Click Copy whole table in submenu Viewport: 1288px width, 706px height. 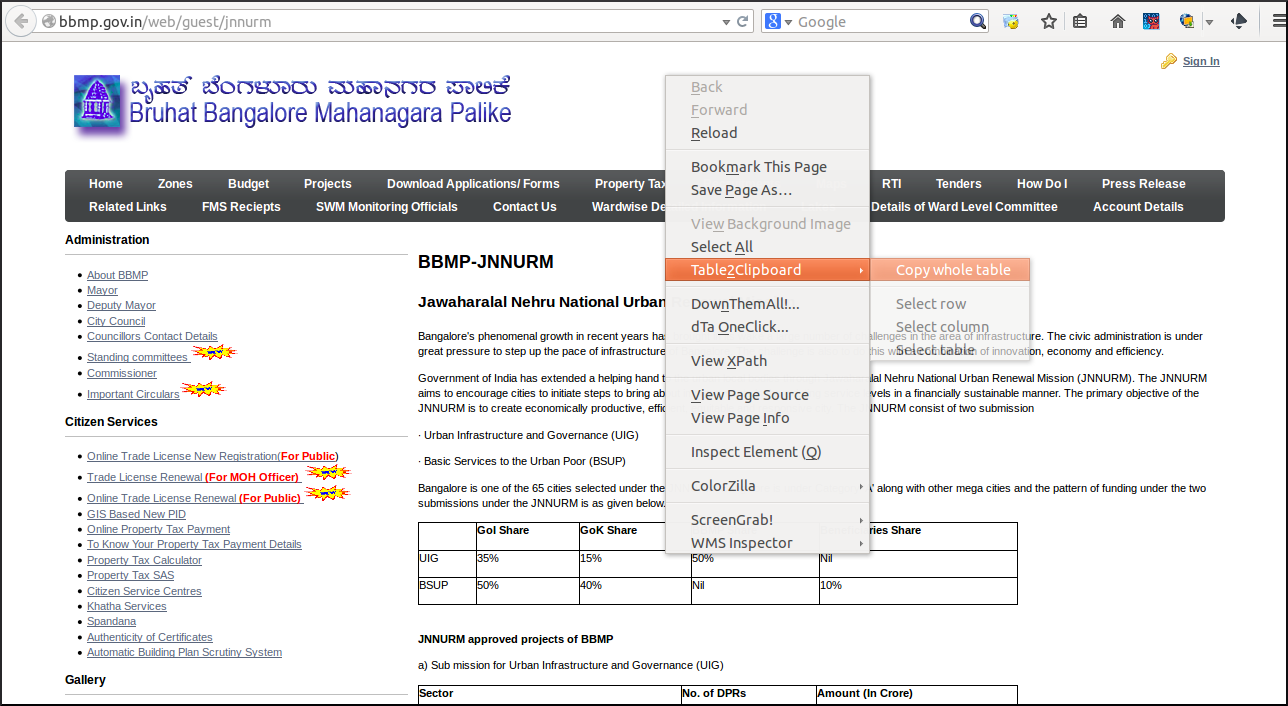click(950, 270)
